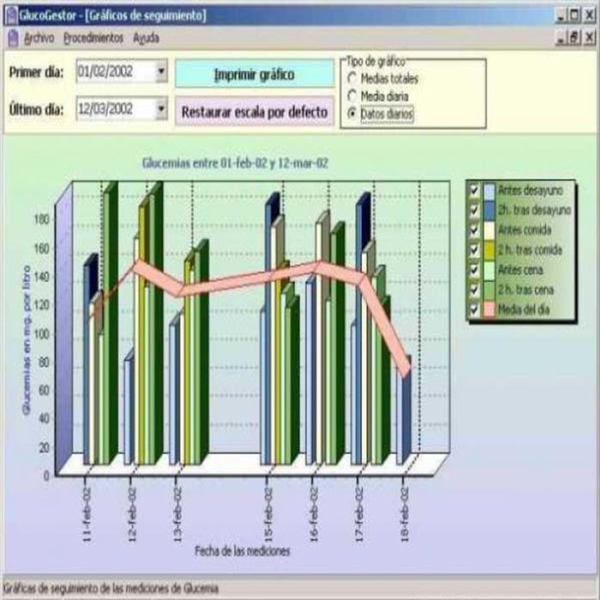Click the 15-feb-02 axis date label
The image size is (600, 600).
click(268, 515)
